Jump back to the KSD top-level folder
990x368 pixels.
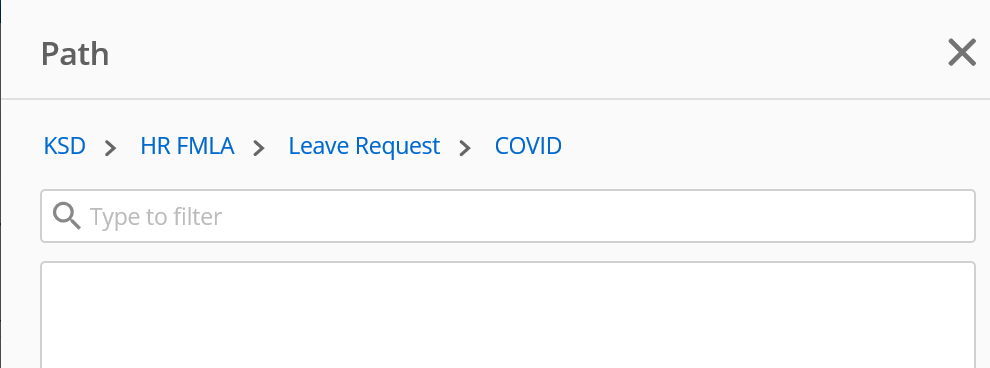pyautogui.click(x=64, y=146)
